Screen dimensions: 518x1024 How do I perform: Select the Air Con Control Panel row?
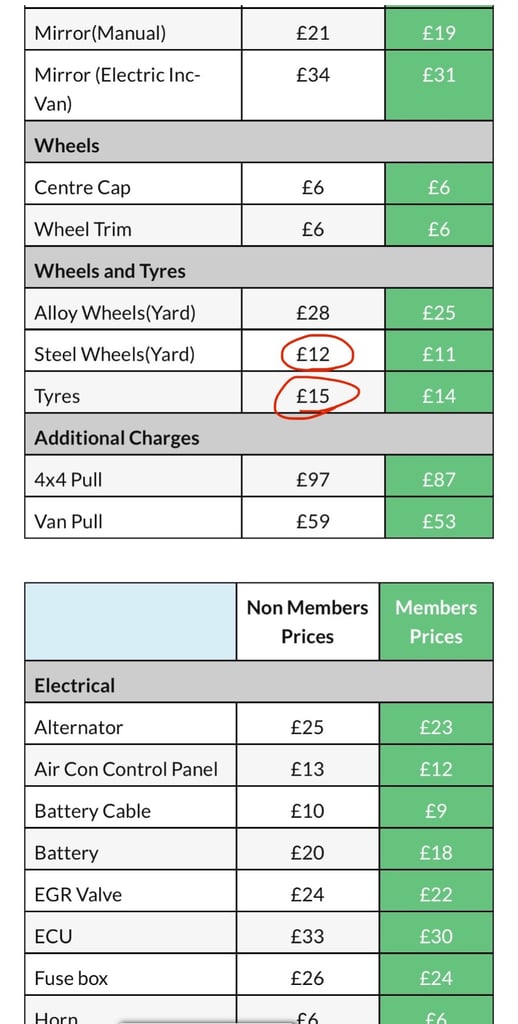coord(259,769)
